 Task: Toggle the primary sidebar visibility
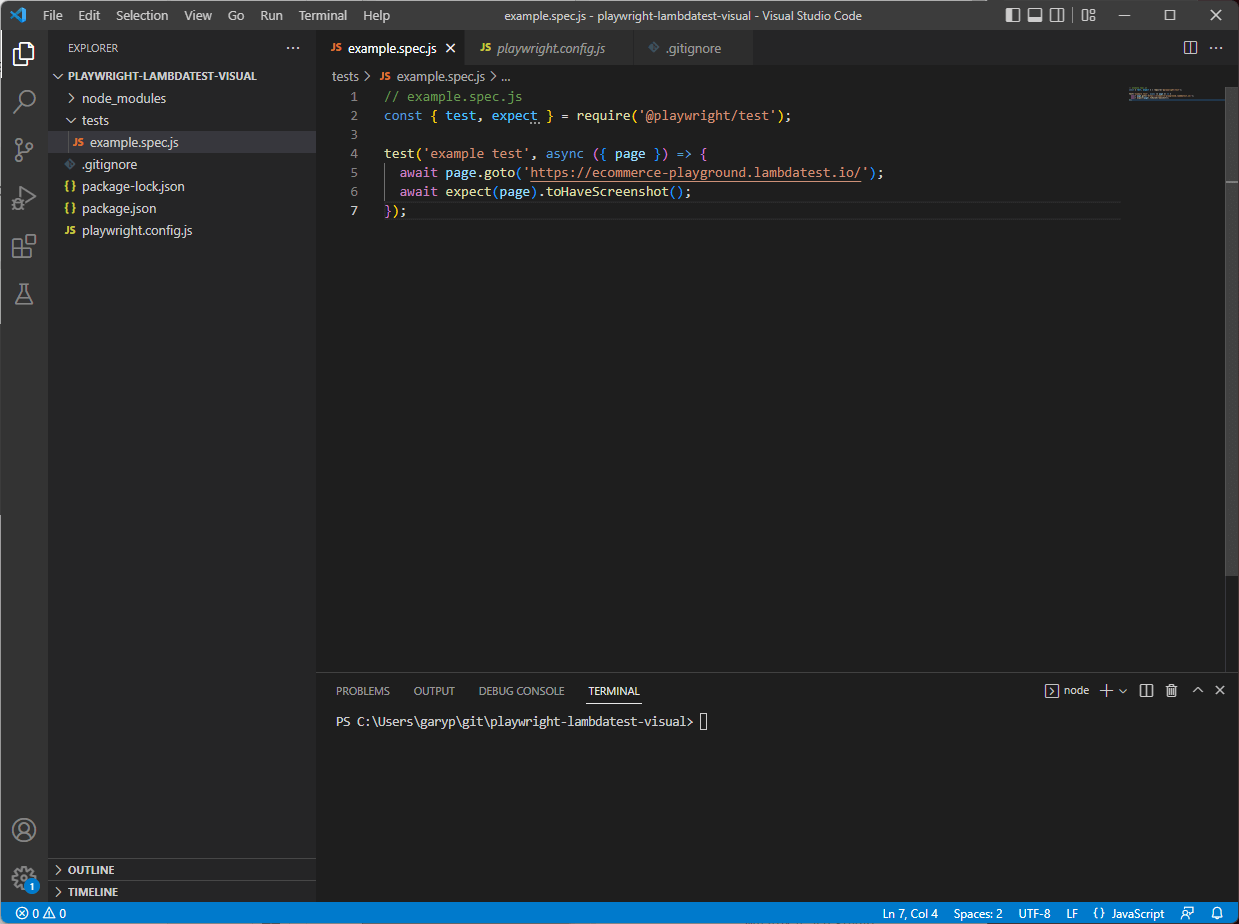pos(1012,15)
